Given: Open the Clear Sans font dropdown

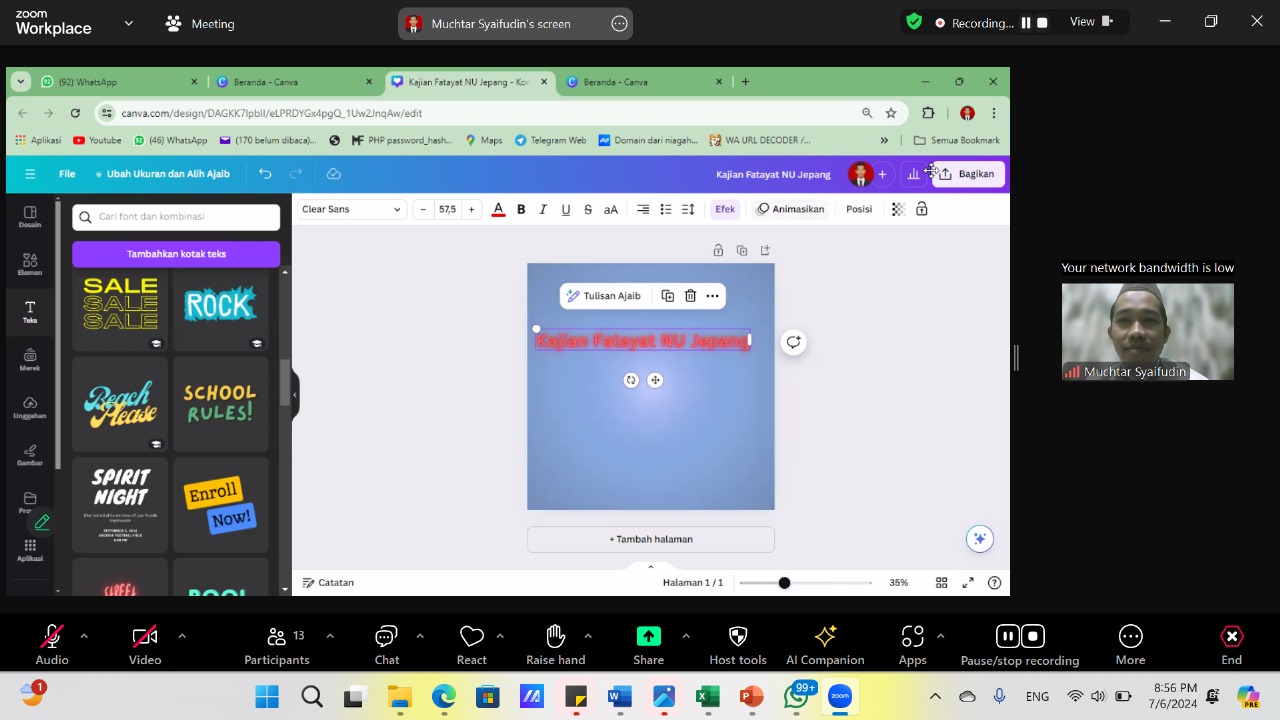Looking at the screenshot, I should tap(351, 209).
